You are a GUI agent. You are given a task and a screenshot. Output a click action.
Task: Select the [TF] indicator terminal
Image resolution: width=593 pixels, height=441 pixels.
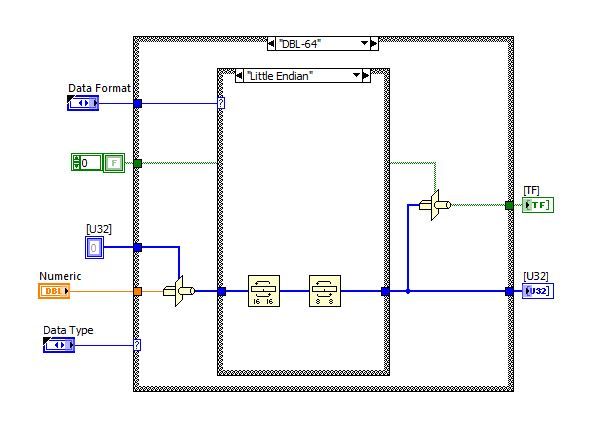coord(538,205)
